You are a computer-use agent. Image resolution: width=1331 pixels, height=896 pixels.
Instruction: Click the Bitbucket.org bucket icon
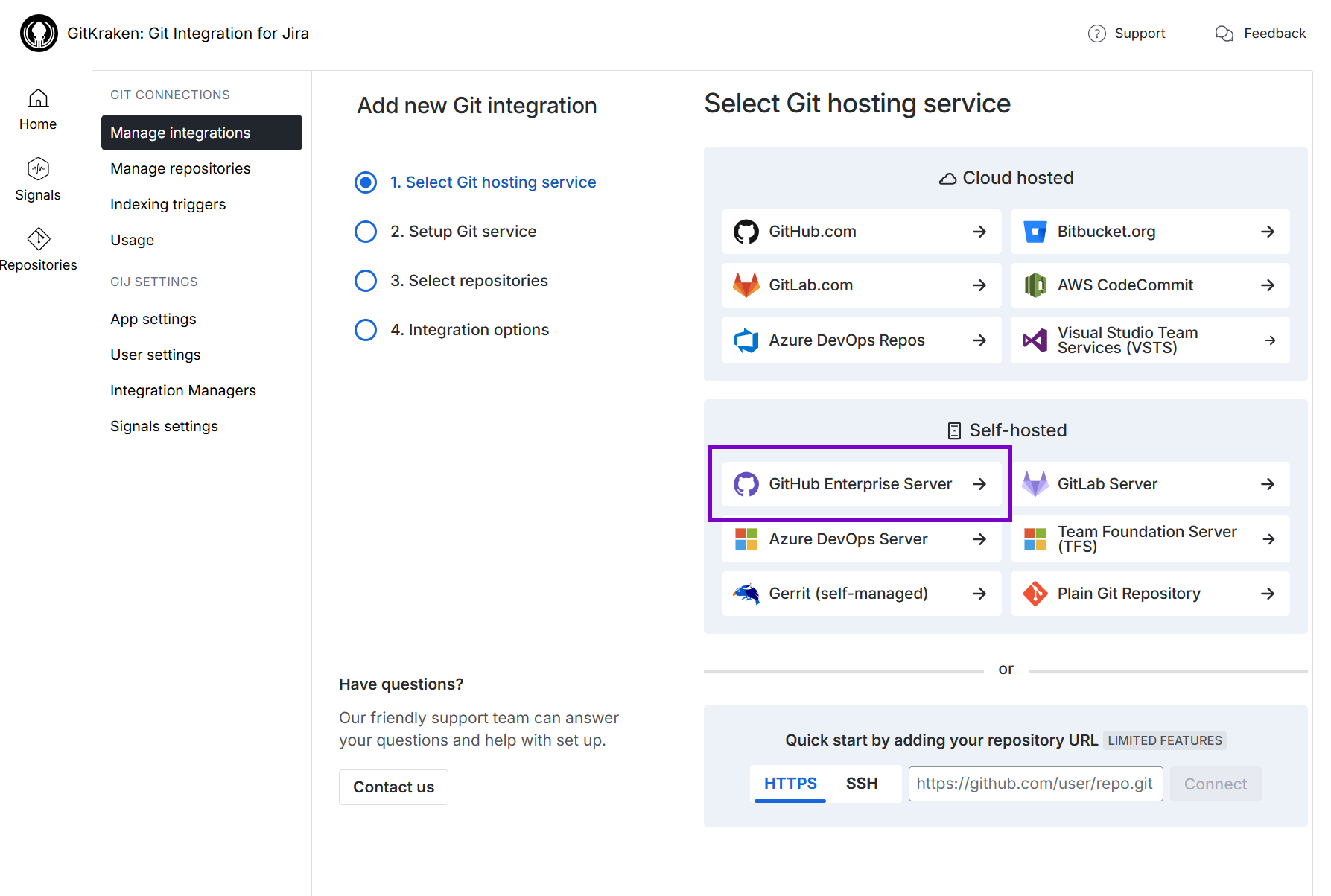[x=1035, y=232]
